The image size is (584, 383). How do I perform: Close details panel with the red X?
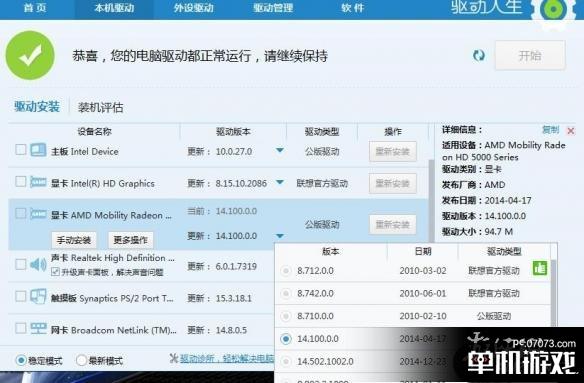[570, 131]
